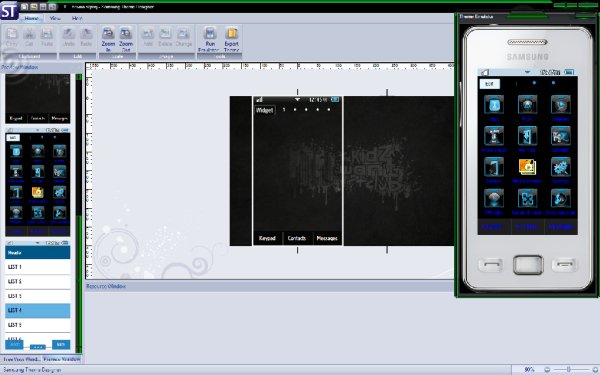Click the Paste icon in the ribbon
Screen dimensions: 600x375
47,37
